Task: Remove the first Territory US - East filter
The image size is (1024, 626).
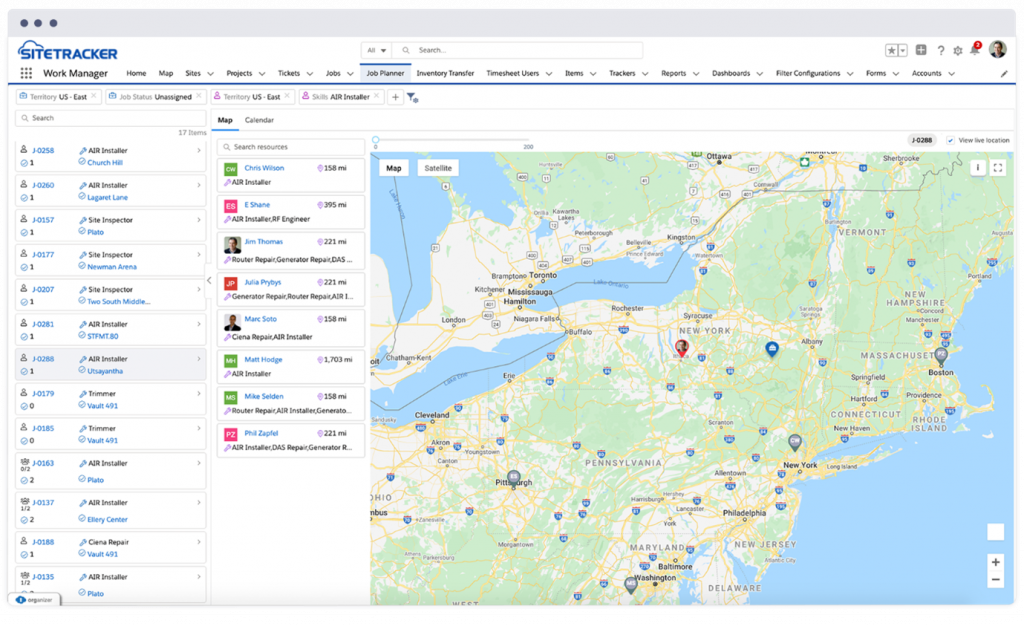Action: (x=94, y=96)
